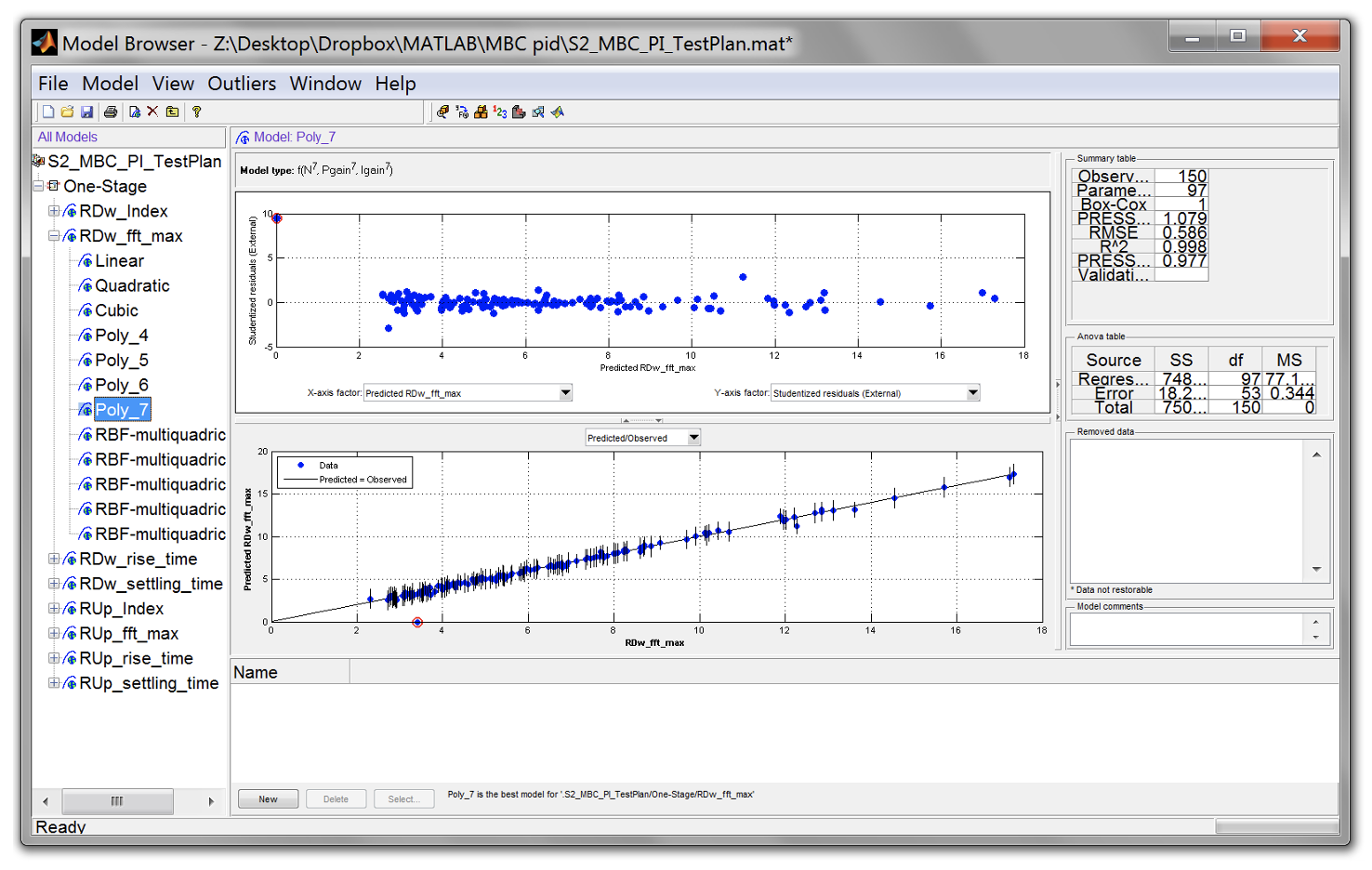Click the tree panel horizontal scrollbar thumb
1372x870 pixels.
(117, 801)
